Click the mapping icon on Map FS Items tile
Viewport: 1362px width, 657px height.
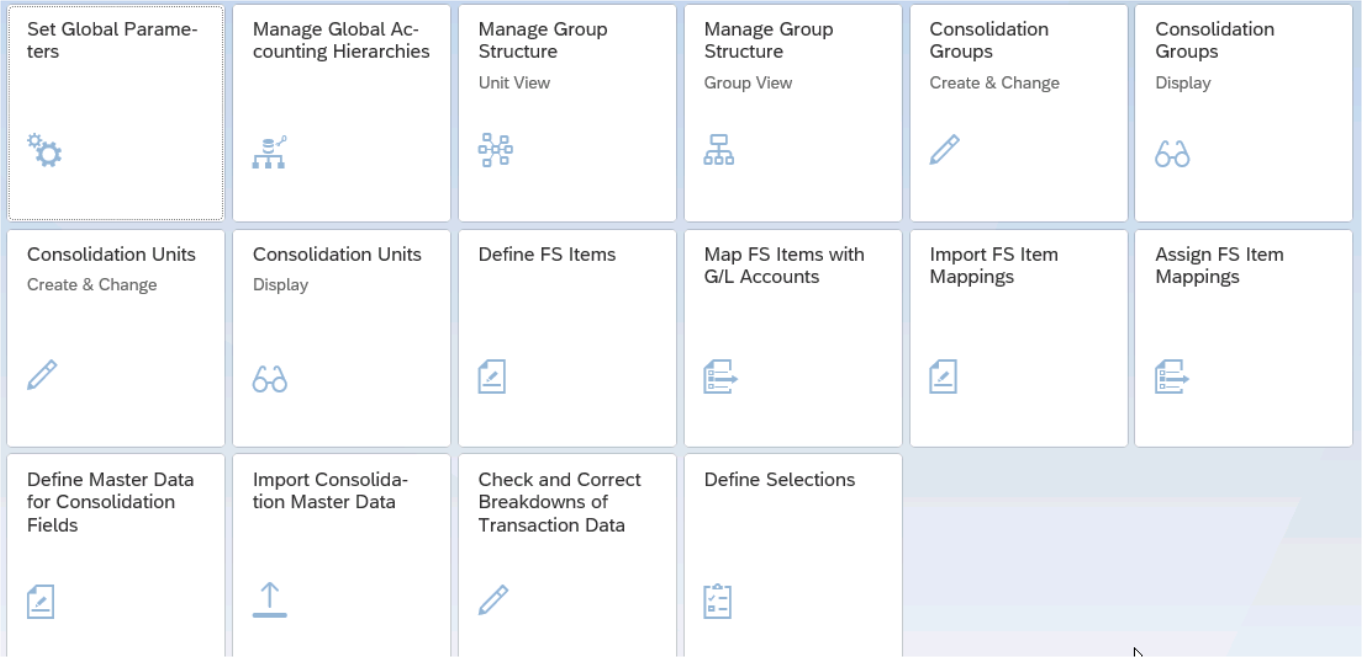click(x=720, y=377)
